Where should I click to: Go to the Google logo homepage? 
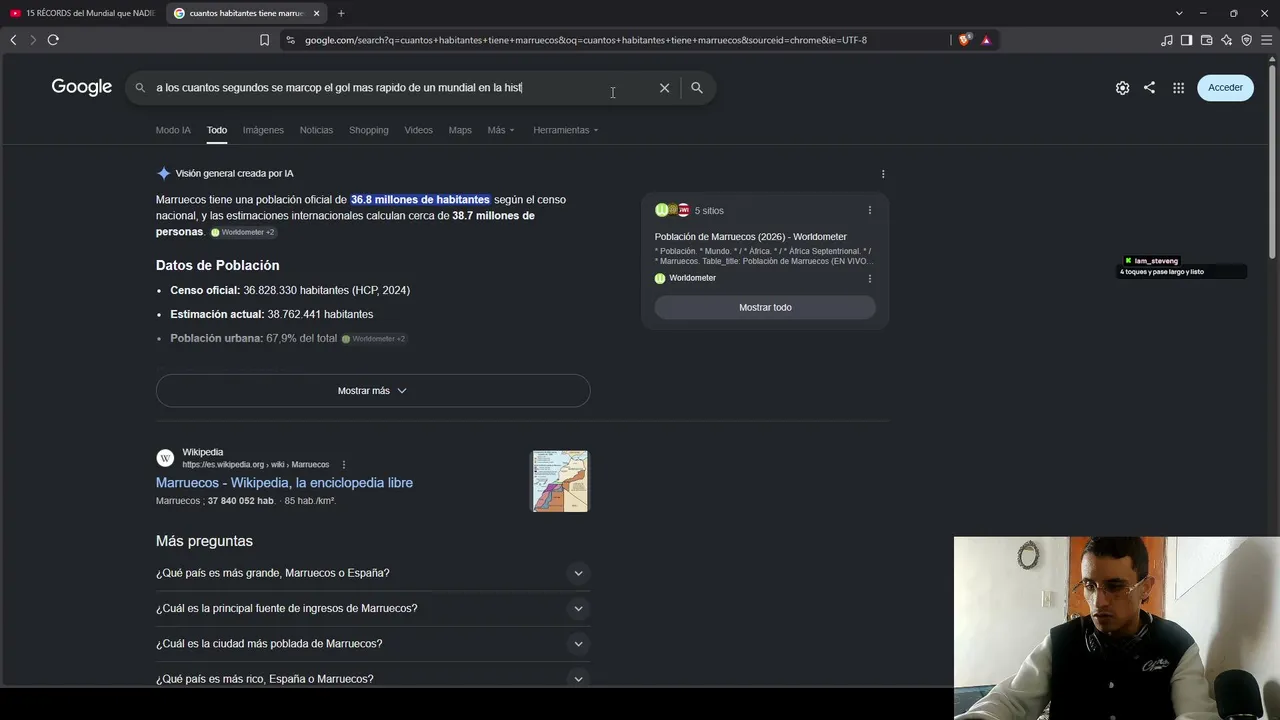click(x=82, y=87)
